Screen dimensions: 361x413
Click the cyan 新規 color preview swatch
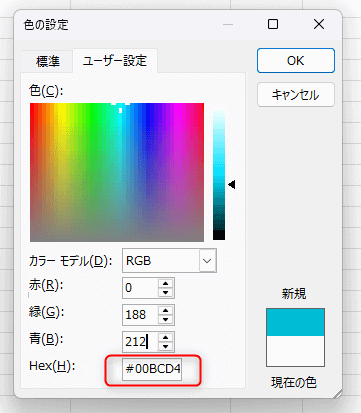pos(295,322)
